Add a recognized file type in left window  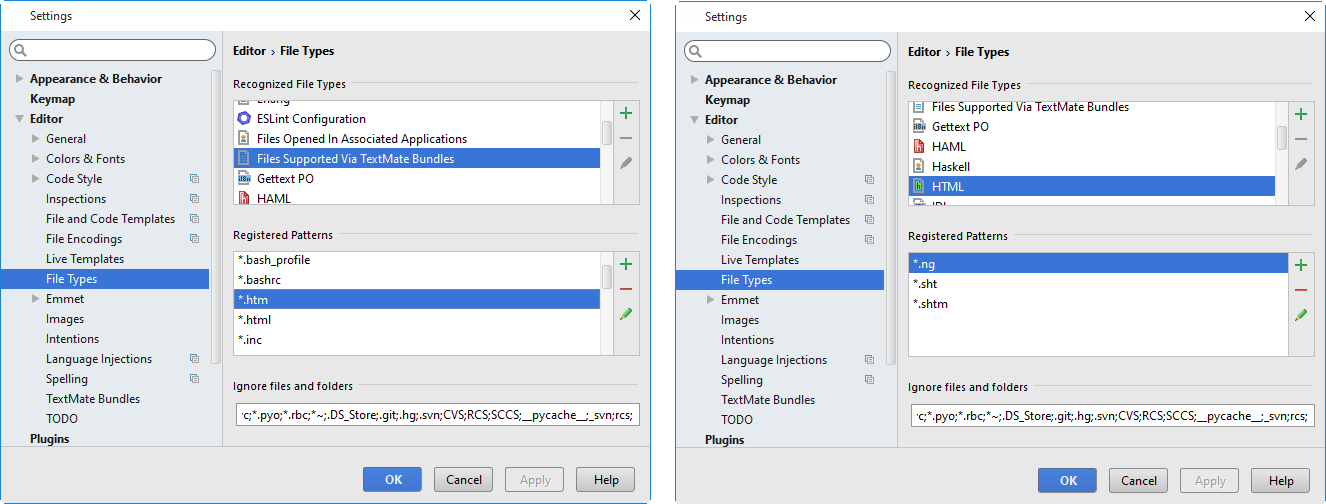626,113
